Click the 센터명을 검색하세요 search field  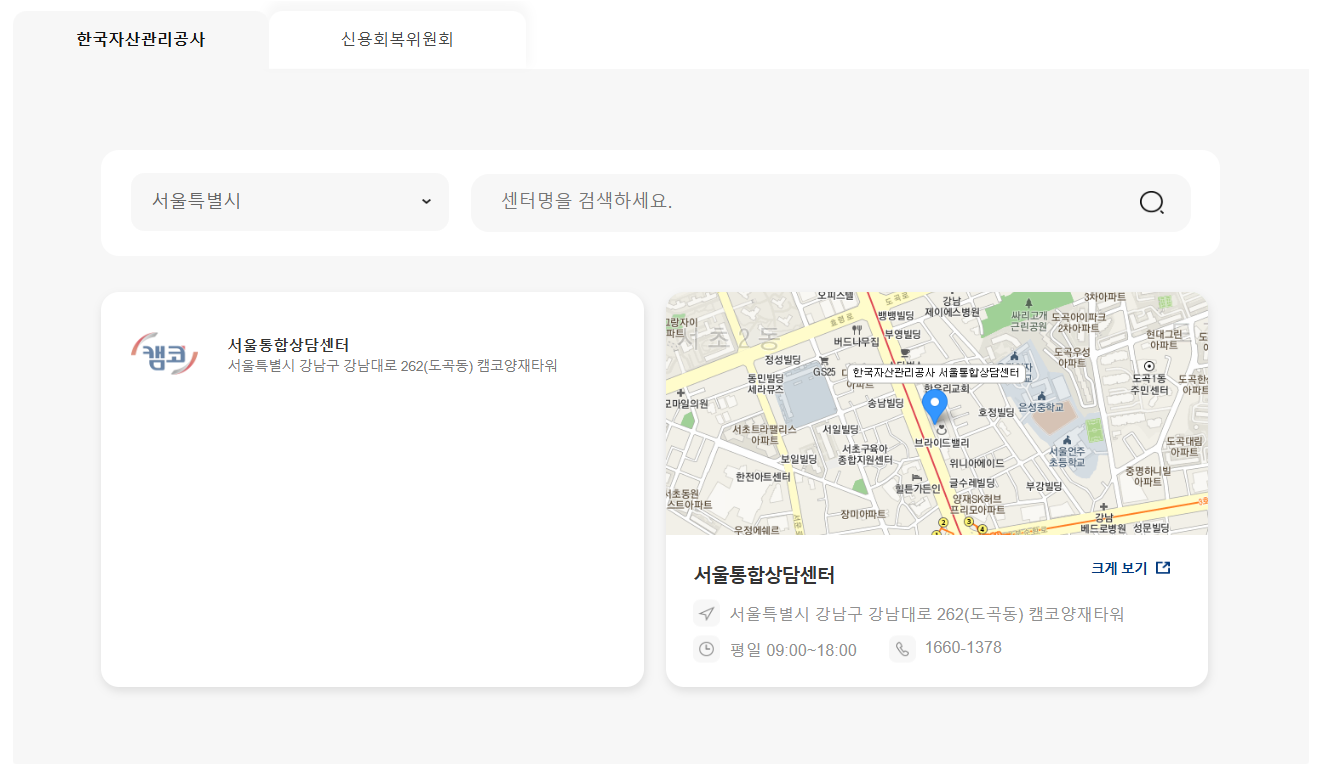coord(831,202)
